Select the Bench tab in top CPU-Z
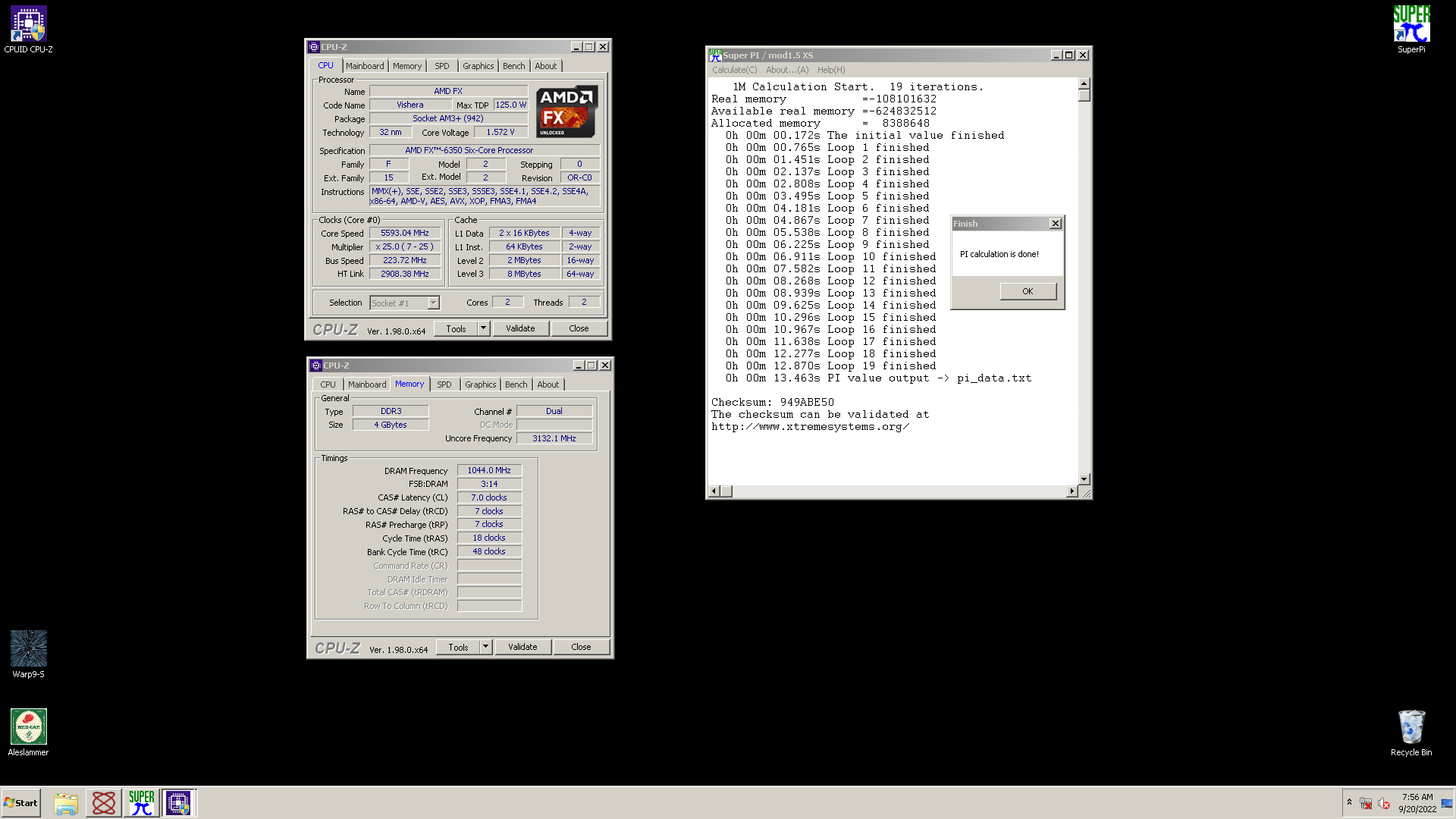This screenshot has width=1456, height=819. pyautogui.click(x=514, y=66)
